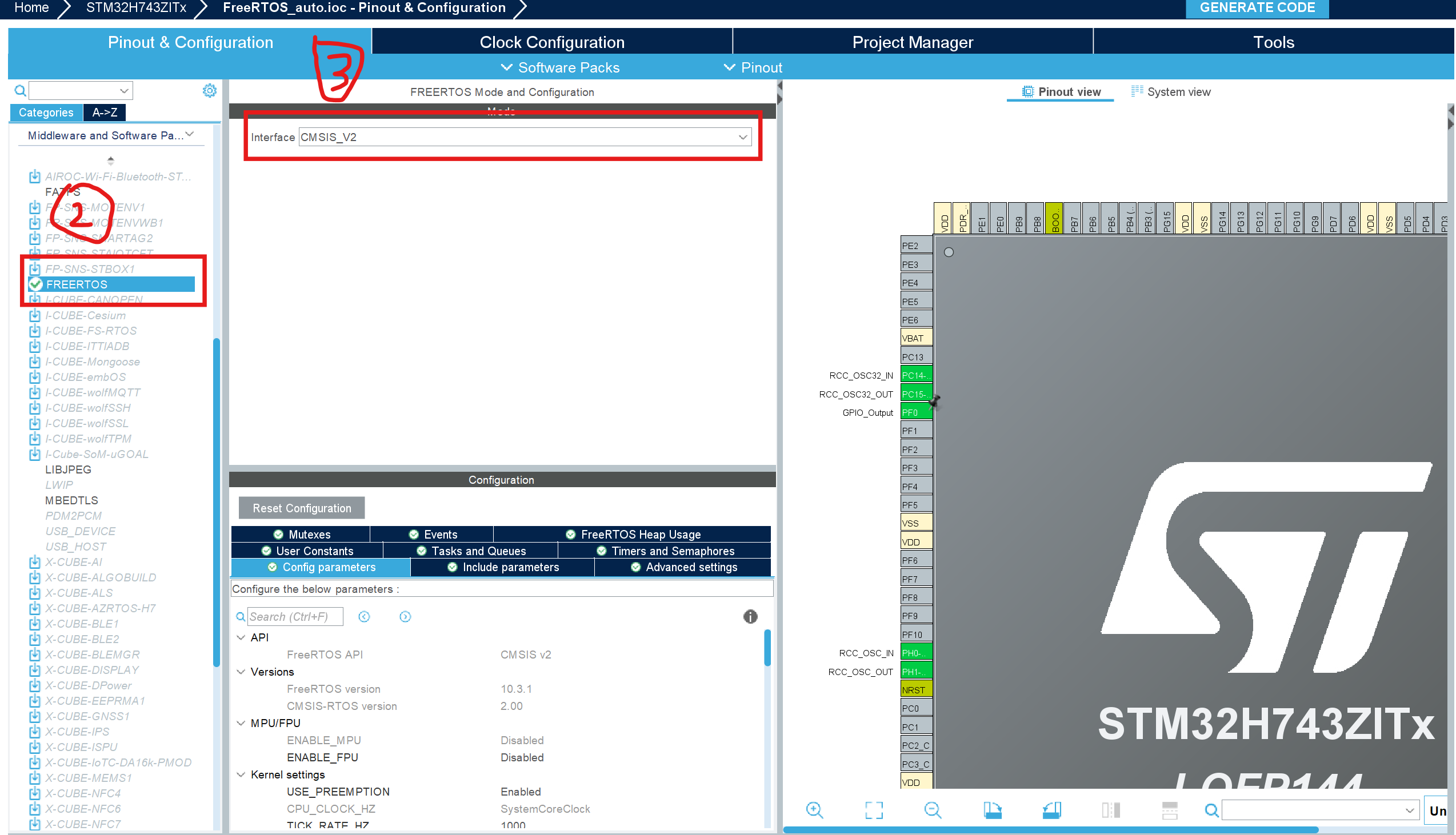Collapse the Kernel settings section
Viewport: 1456px width, 835px height.
coord(241,774)
